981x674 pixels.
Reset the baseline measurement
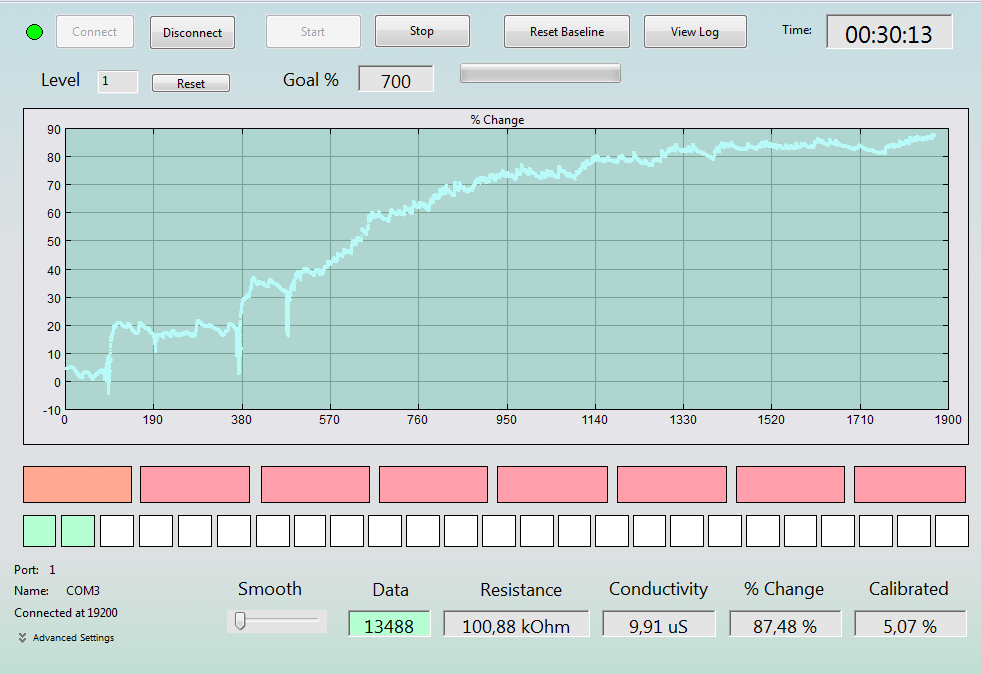coord(567,32)
